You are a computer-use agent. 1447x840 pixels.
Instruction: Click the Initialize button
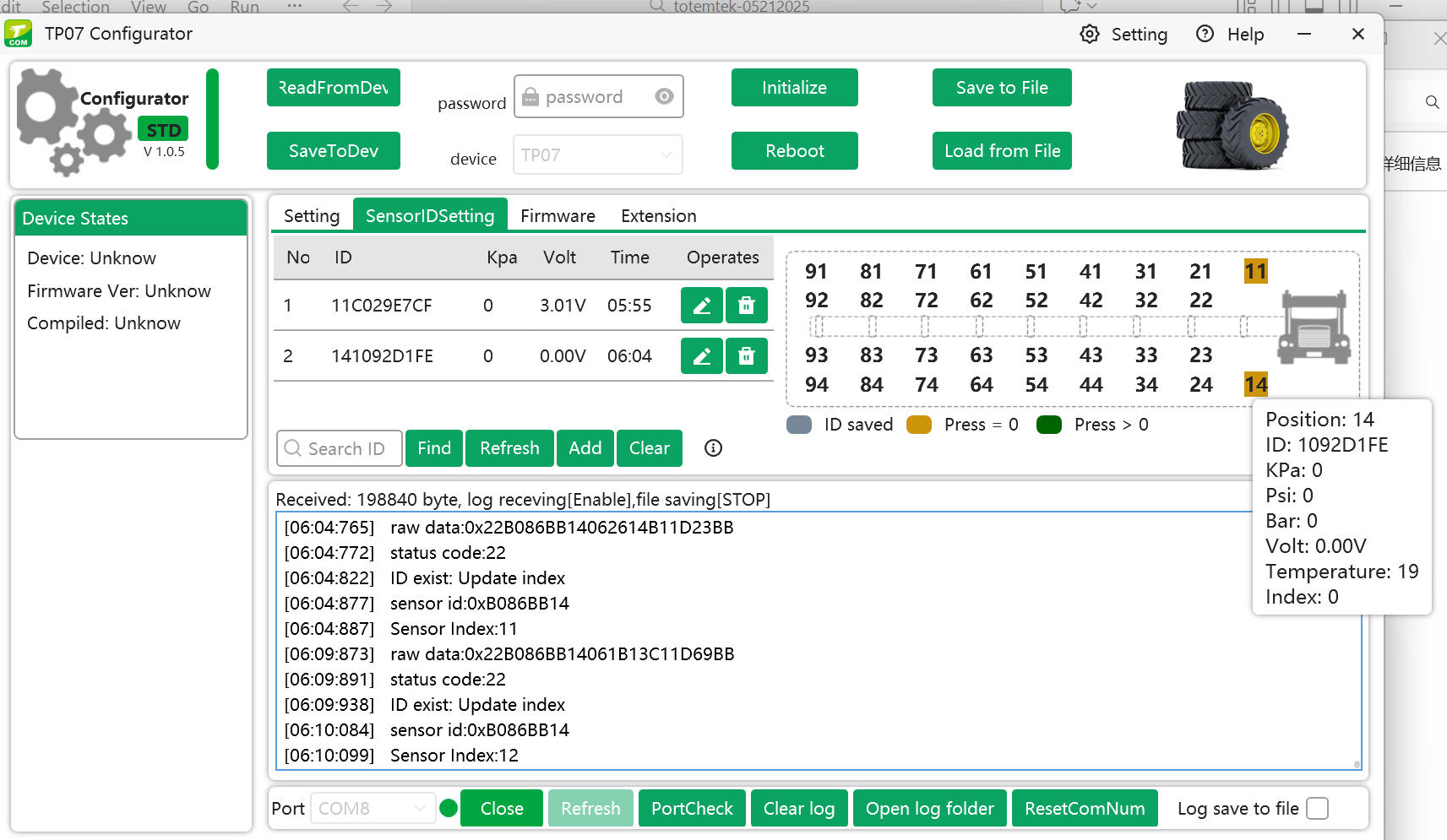pos(793,87)
